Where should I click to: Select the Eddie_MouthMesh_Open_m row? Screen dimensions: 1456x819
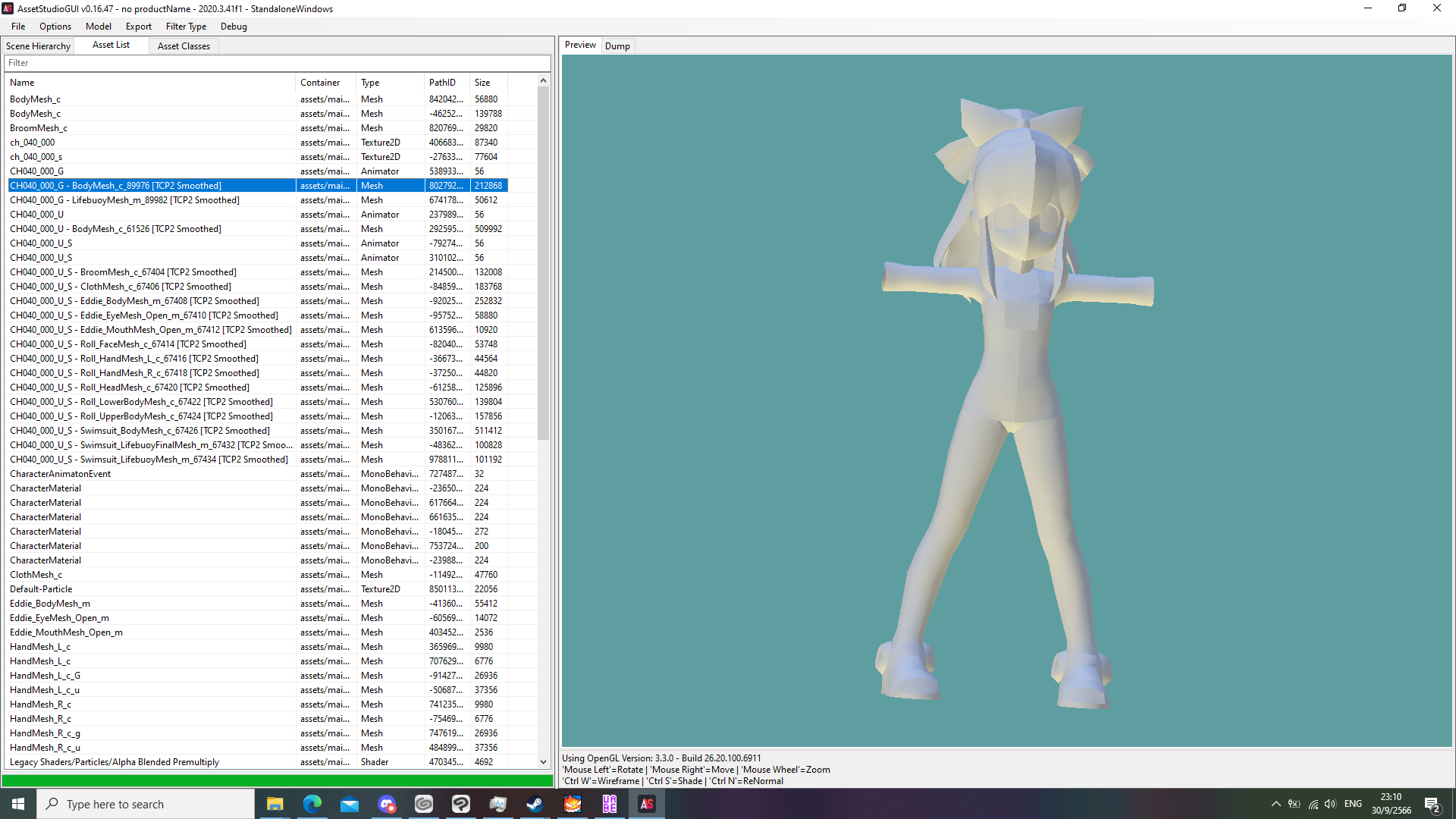click(258, 632)
